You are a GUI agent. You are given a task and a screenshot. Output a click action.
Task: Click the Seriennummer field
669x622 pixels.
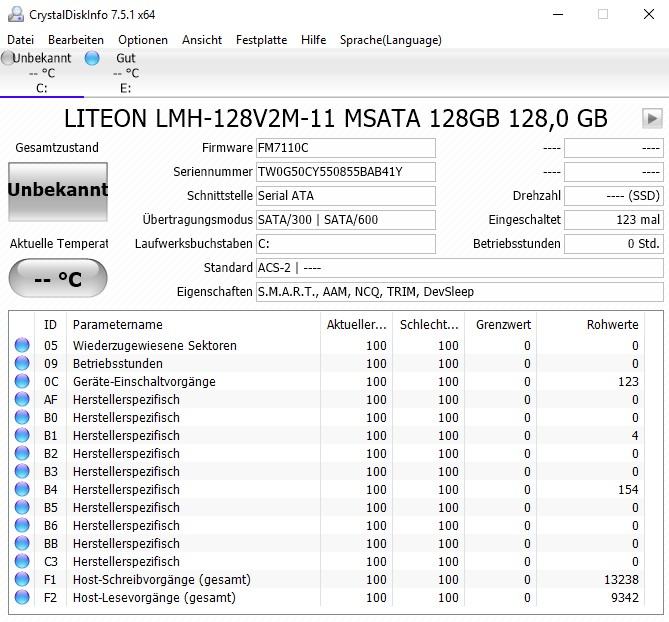point(346,172)
